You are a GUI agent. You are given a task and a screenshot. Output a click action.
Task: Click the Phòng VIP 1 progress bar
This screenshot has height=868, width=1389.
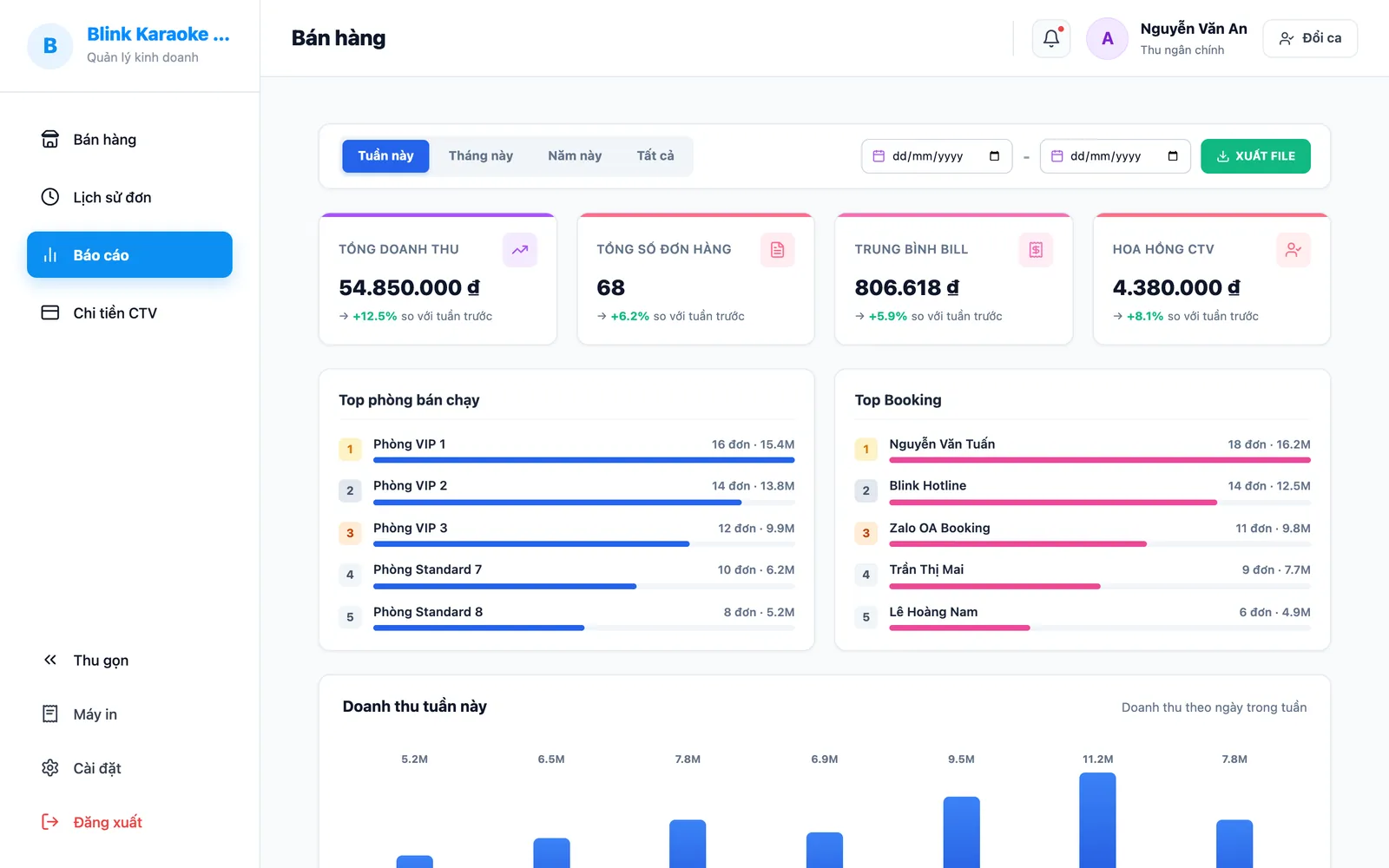pyautogui.click(x=584, y=460)
